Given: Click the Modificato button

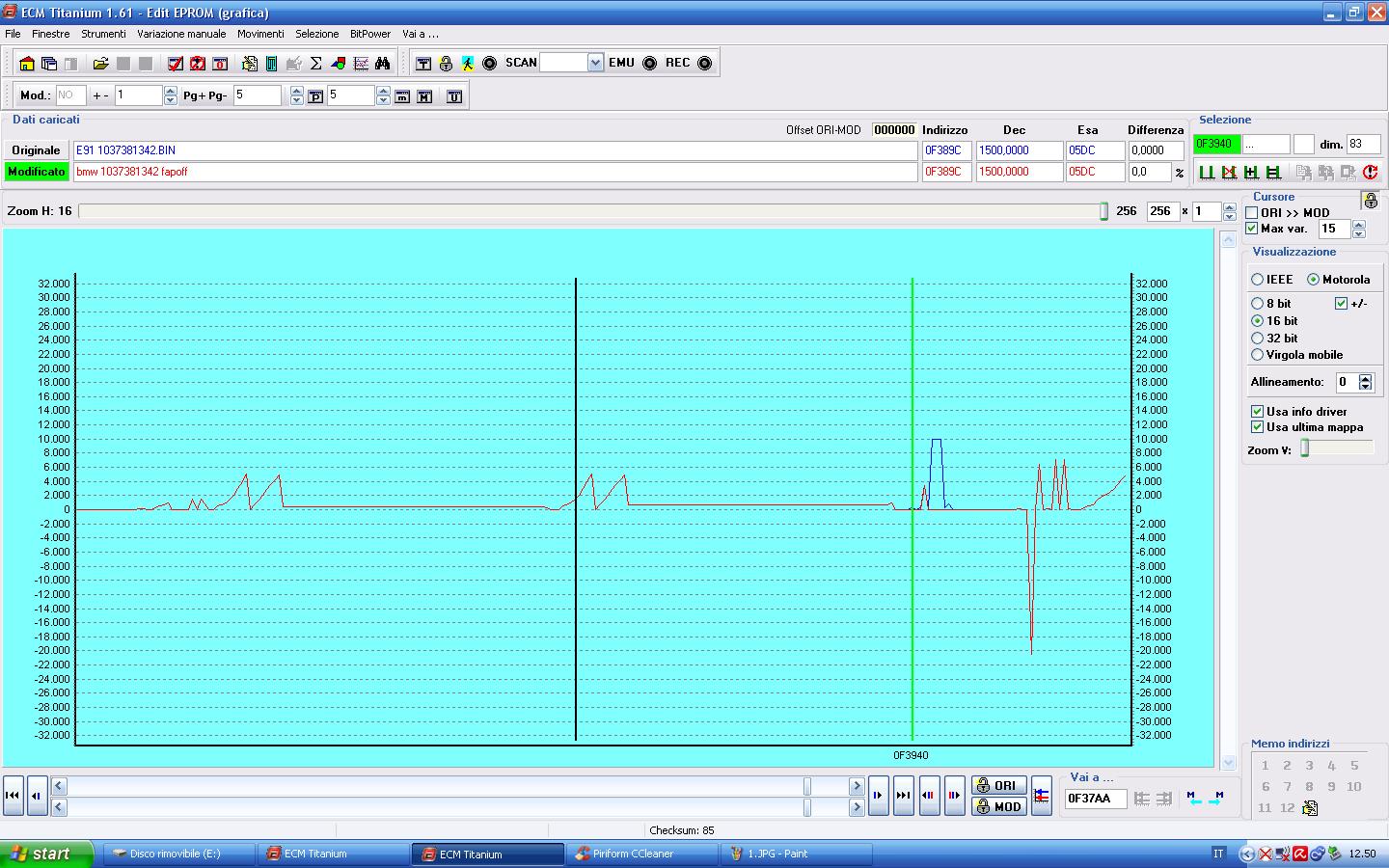Looking at the screenshot, I should click(36, 172).
